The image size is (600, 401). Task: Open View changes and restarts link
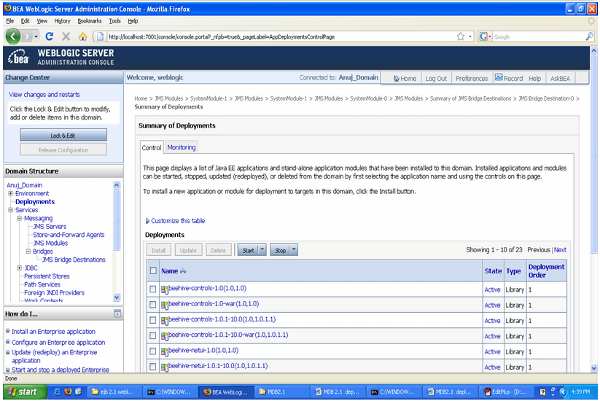click(44, 95)
